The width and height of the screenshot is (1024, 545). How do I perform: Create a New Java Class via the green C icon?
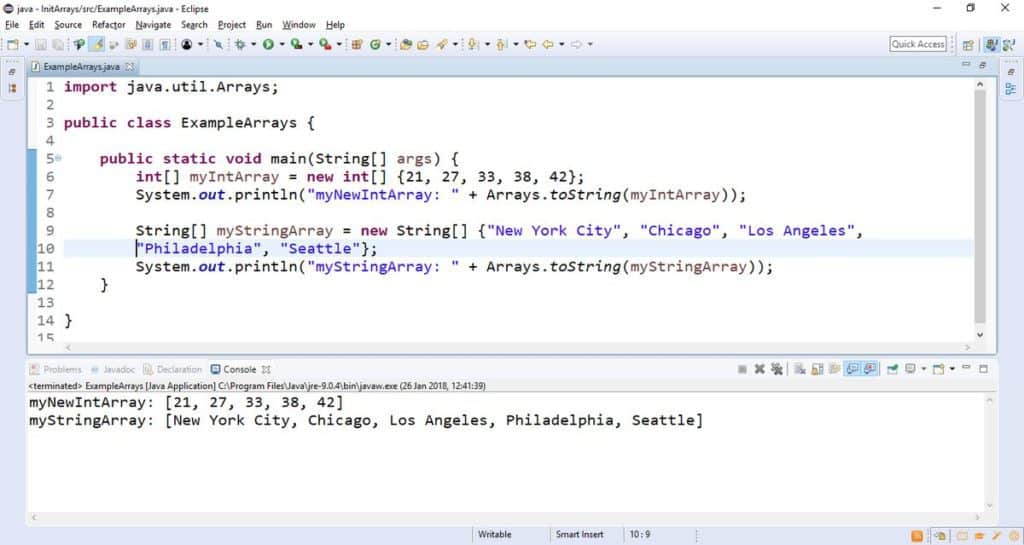point(375,44)
